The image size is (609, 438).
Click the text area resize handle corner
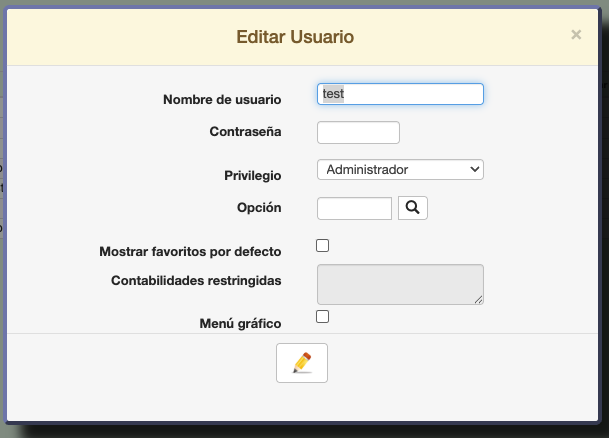pyautogui.click(x=479, y=299)
